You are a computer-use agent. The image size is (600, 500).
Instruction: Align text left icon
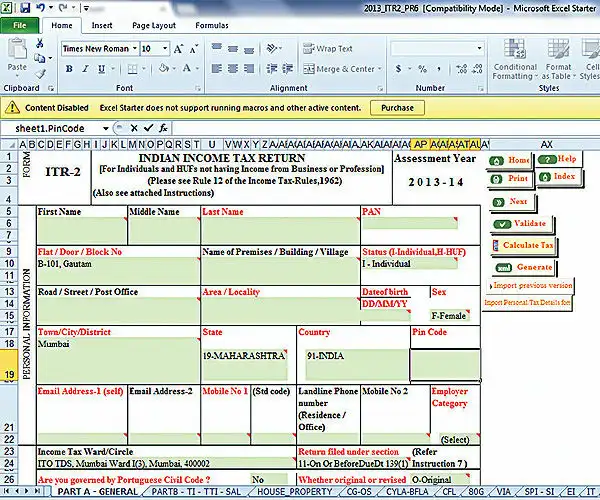217,68
